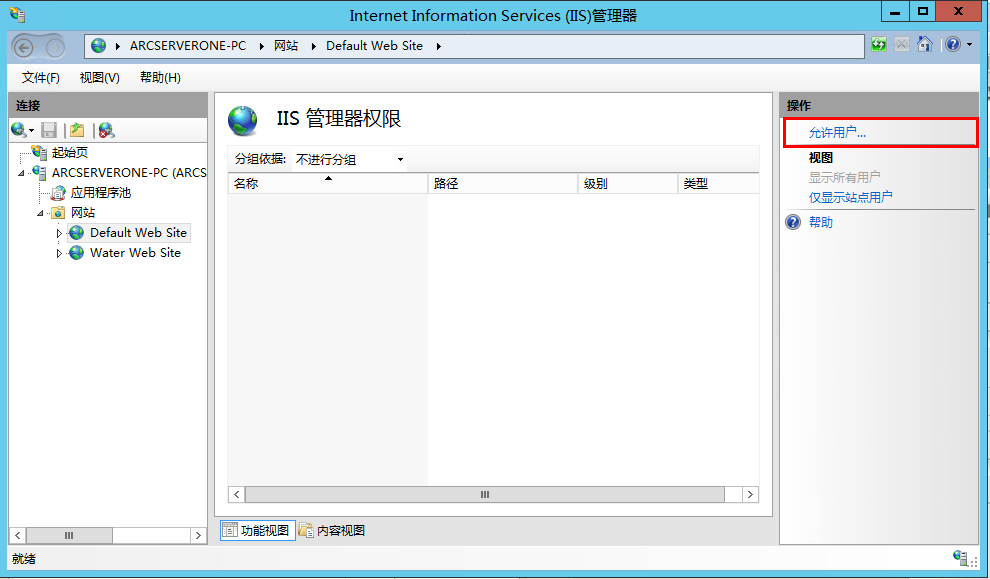This screenshot has width=990, height=579.
Task: Click the Save floppy-disk icon in Connections toolbar
Action: 49,130
